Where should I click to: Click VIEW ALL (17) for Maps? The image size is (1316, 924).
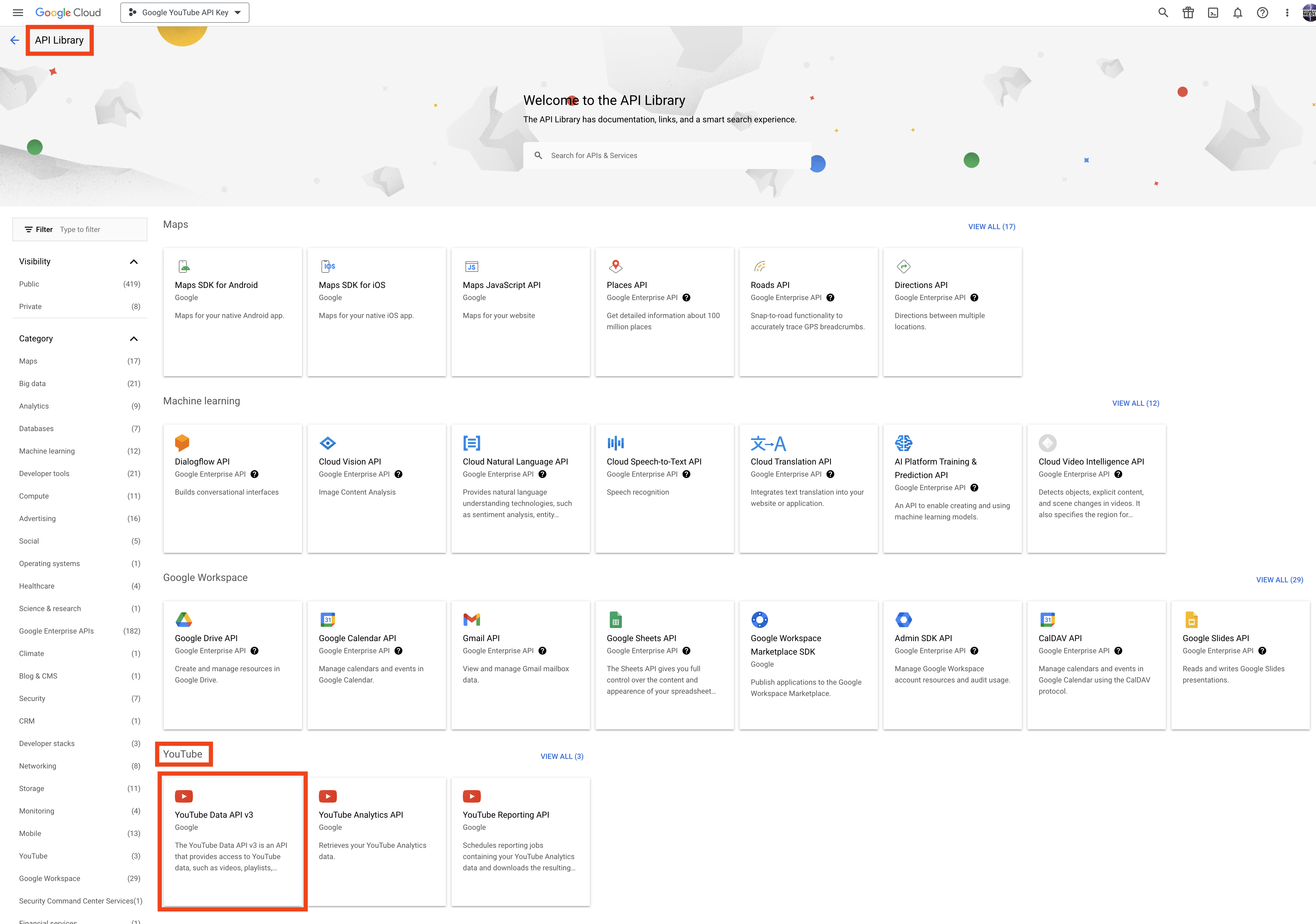point(991,226)
